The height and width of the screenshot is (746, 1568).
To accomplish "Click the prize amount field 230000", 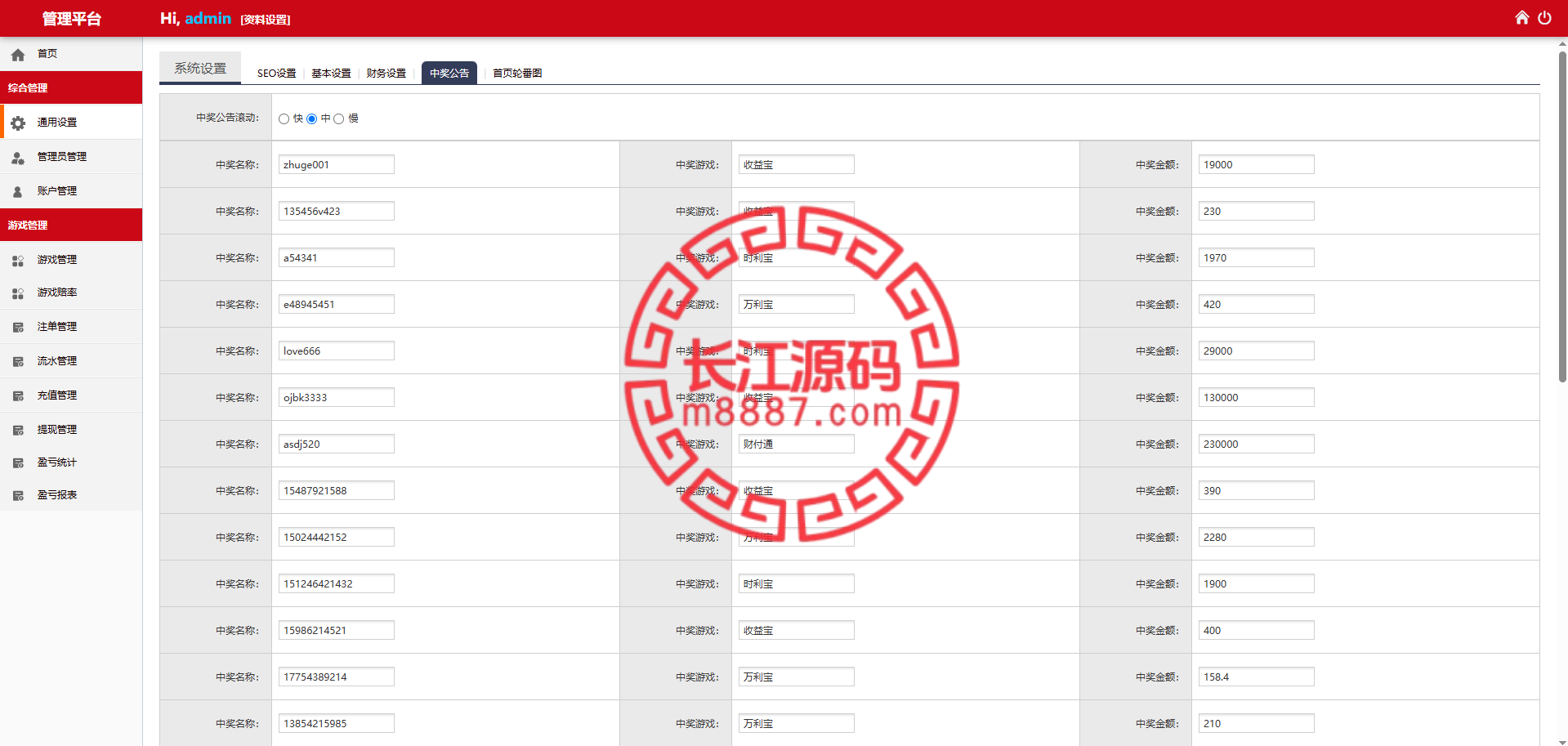I will point(1257,444).
